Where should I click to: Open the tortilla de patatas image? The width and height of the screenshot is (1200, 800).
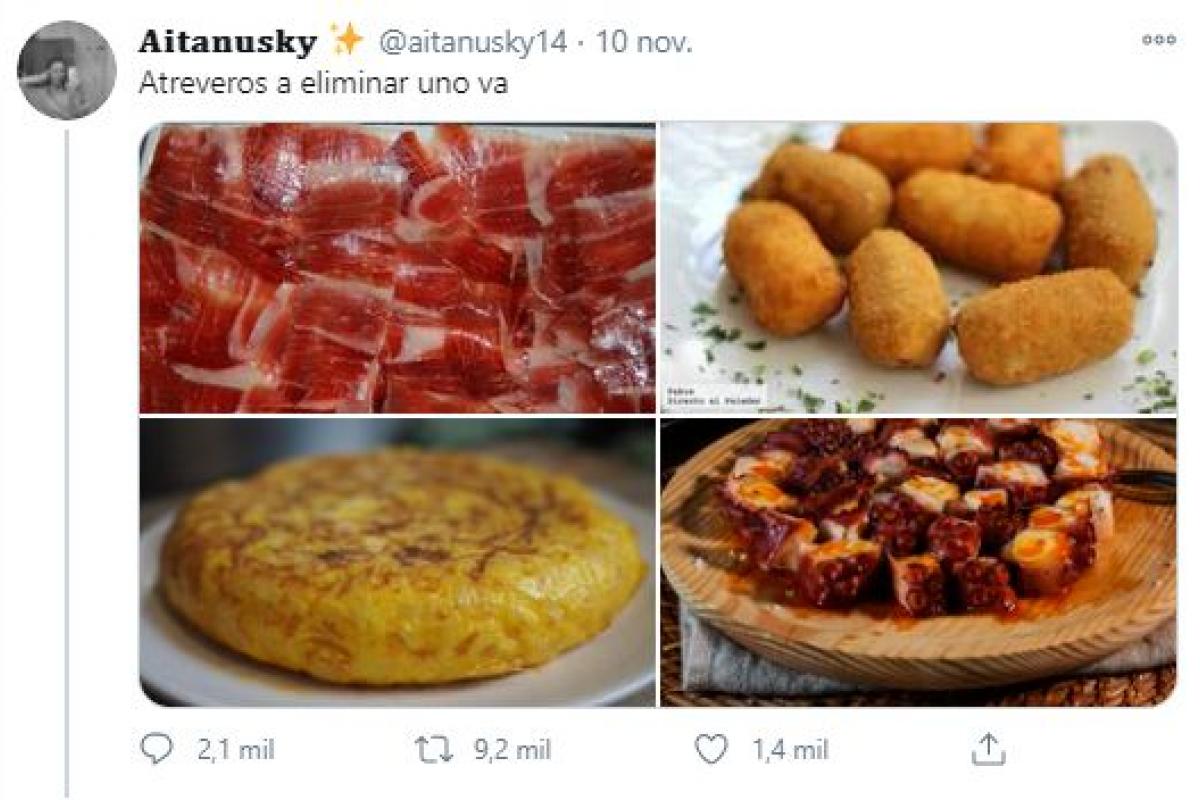[397, 563]
